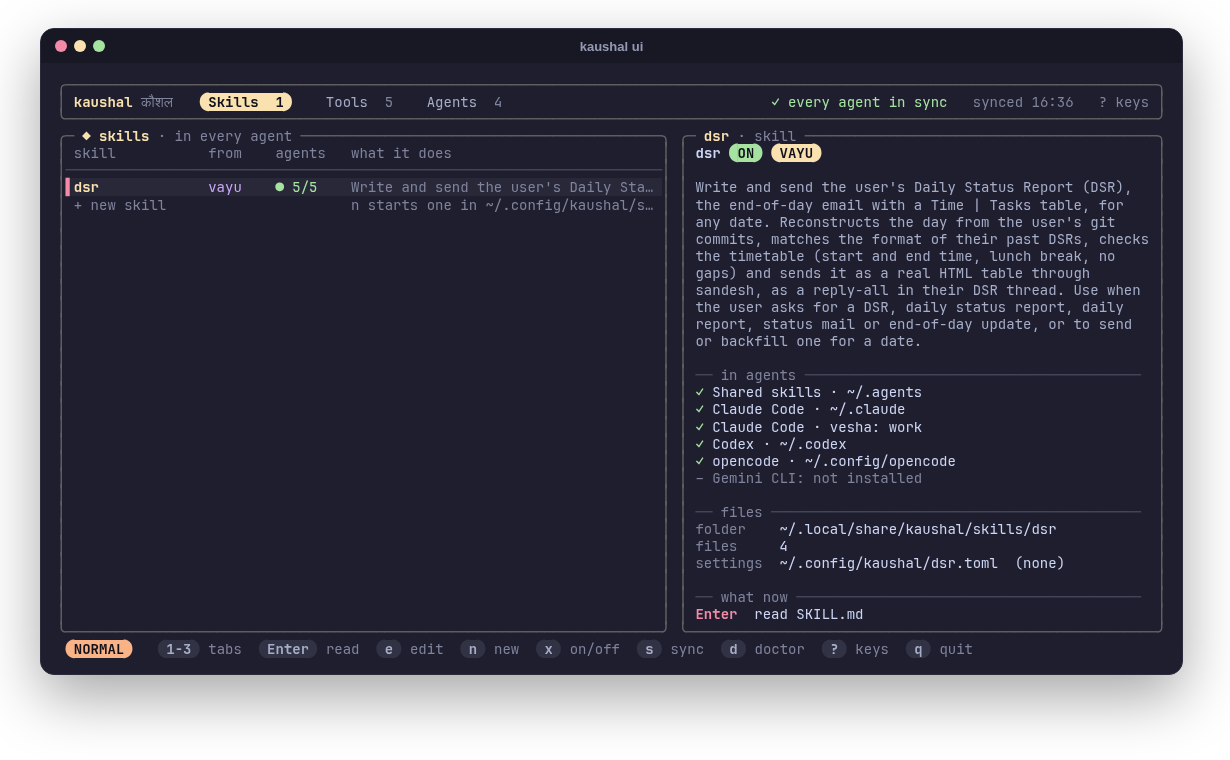Click the 'd' doctor key hint
Viewport: 1230px width, 760px height.
tap(733, 649)
